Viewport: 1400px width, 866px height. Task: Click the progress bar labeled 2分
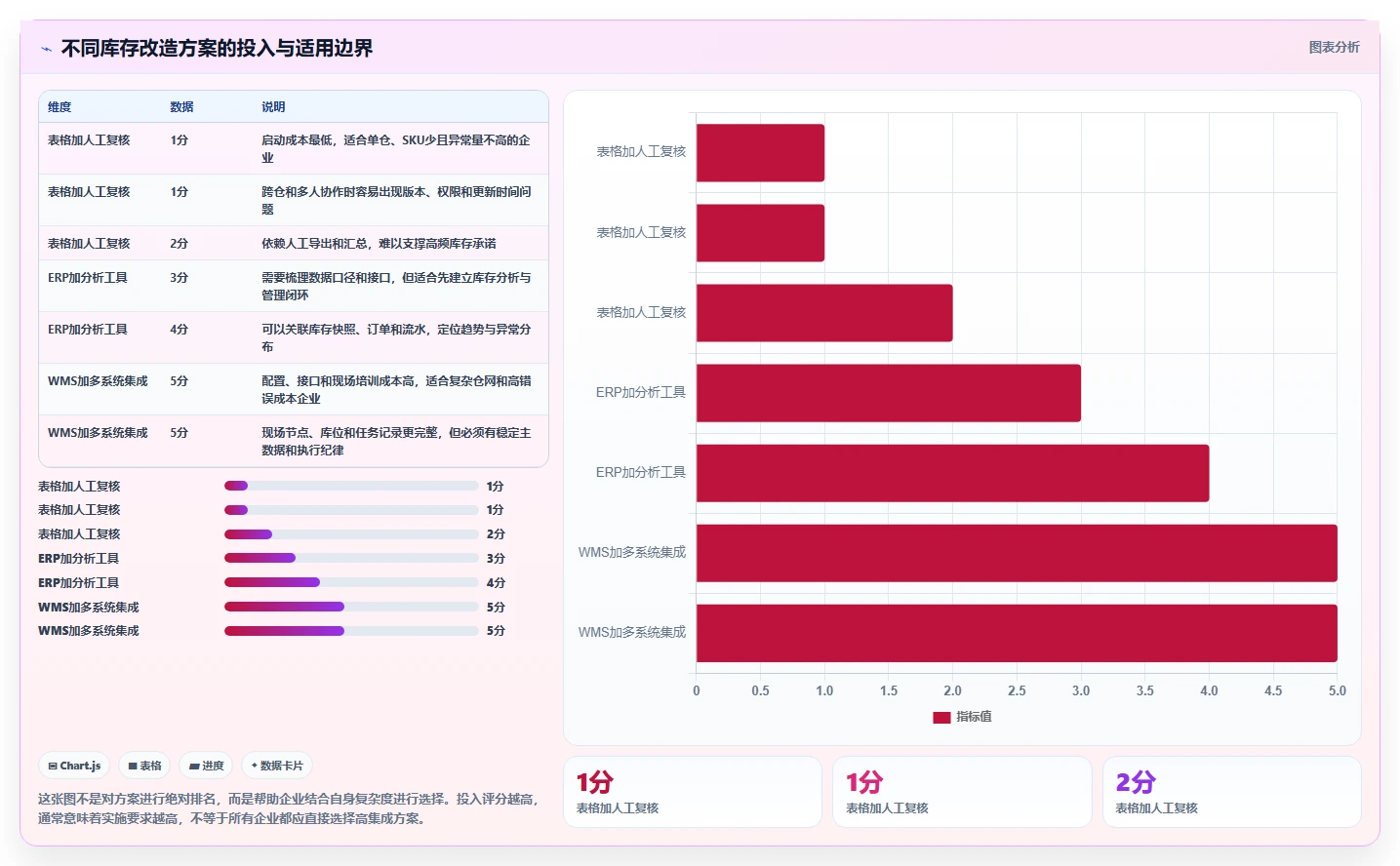coord(351,534)
